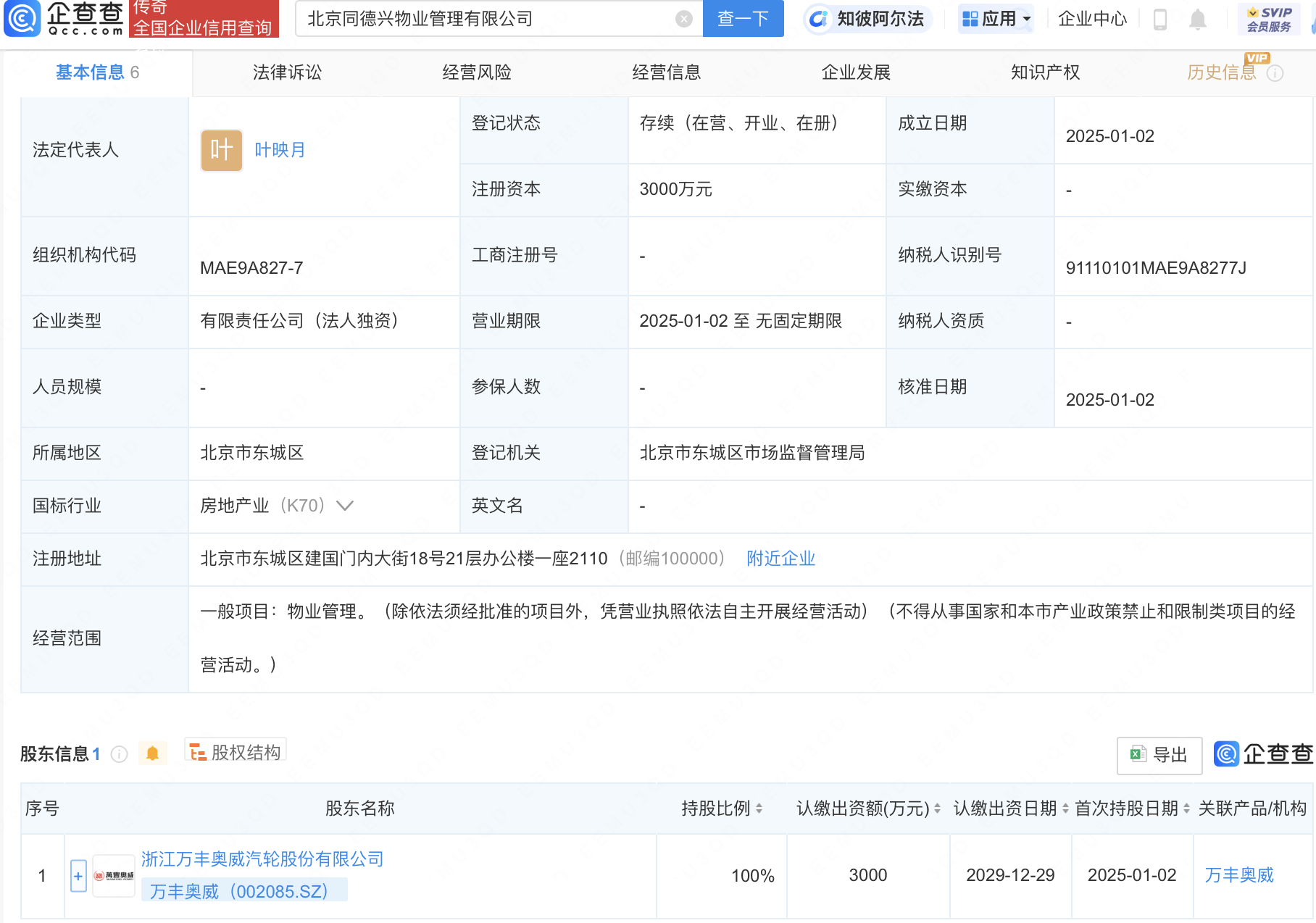Open the 附近企业 nearby companies link

(780, 559)
